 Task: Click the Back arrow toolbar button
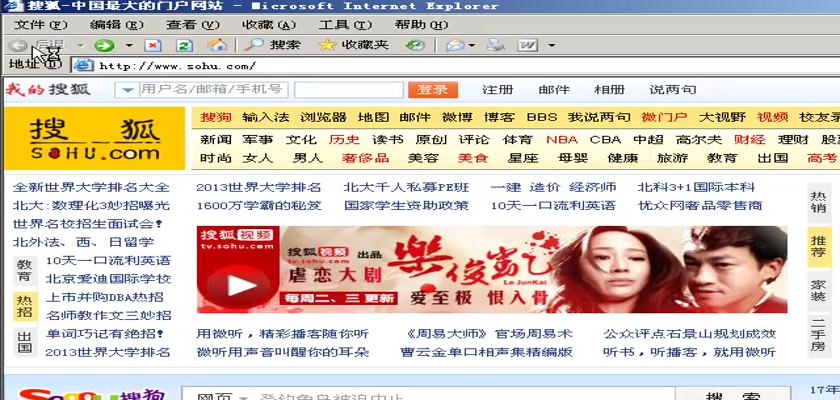(18, 46)
